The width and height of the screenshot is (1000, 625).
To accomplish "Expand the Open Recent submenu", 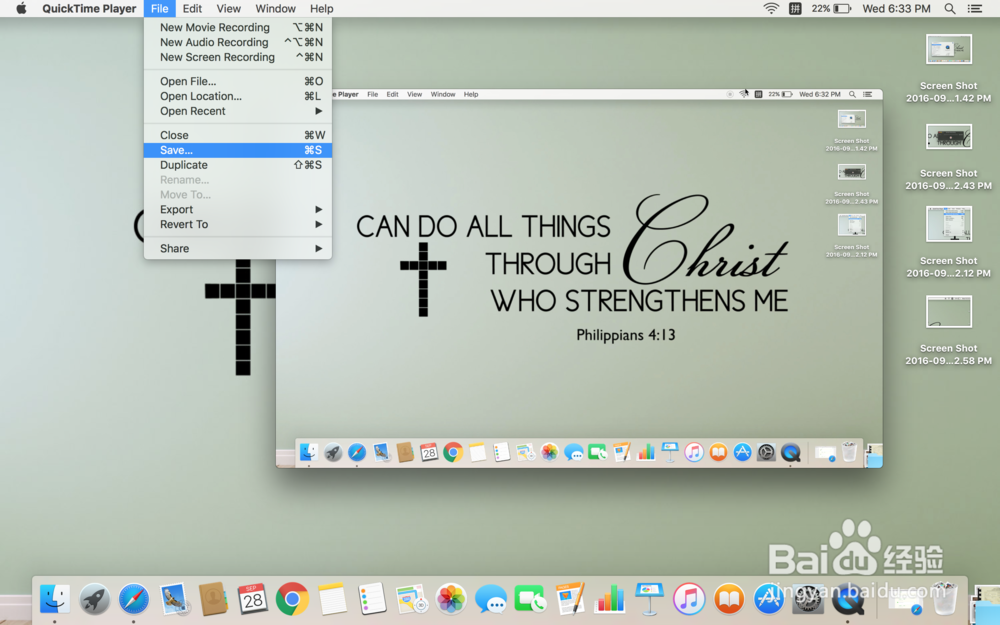I will pyautogui.click(x=238, y=111).
